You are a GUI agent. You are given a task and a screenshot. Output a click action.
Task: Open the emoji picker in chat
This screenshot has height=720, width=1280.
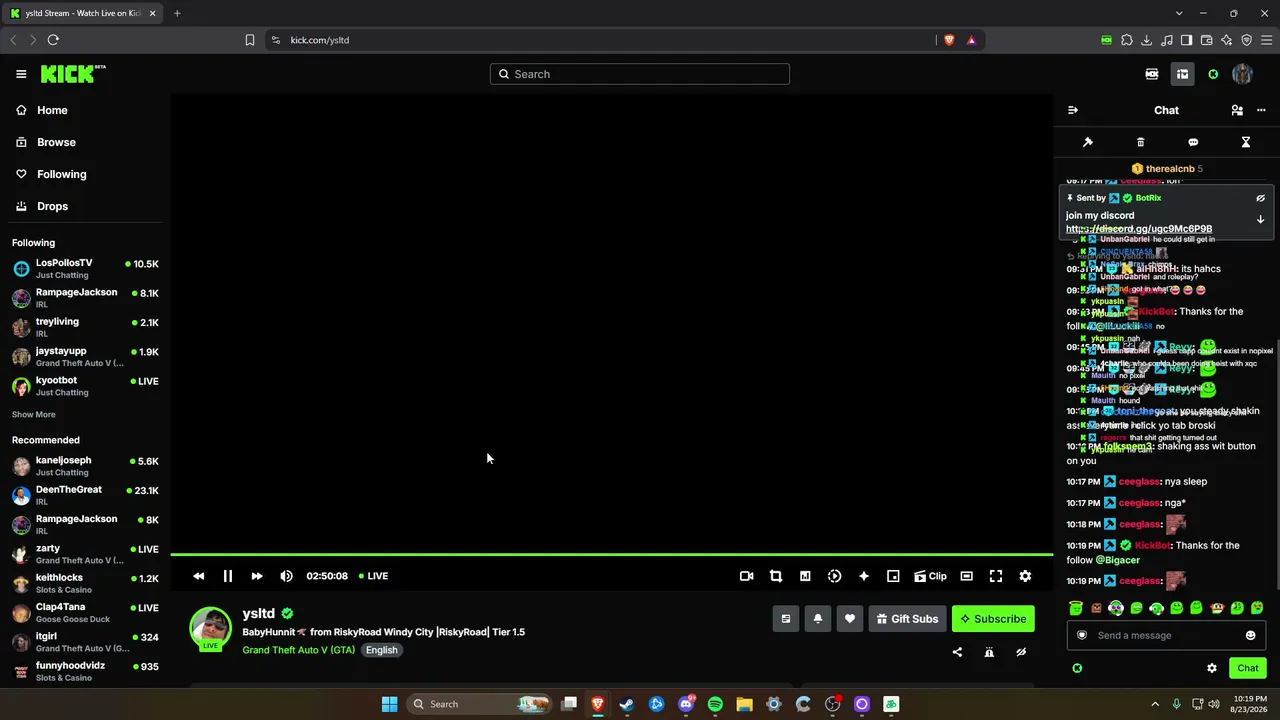1250,635
